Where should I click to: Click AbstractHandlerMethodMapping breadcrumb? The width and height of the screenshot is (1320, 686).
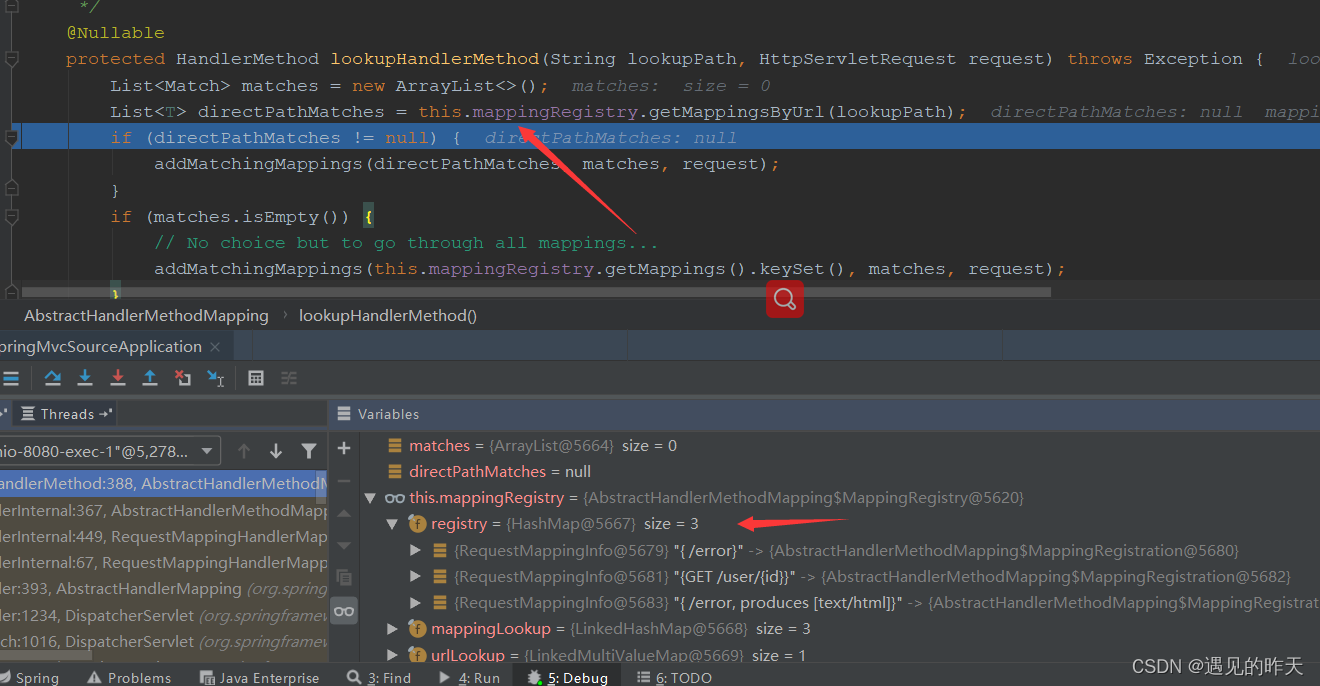[146, 315]
